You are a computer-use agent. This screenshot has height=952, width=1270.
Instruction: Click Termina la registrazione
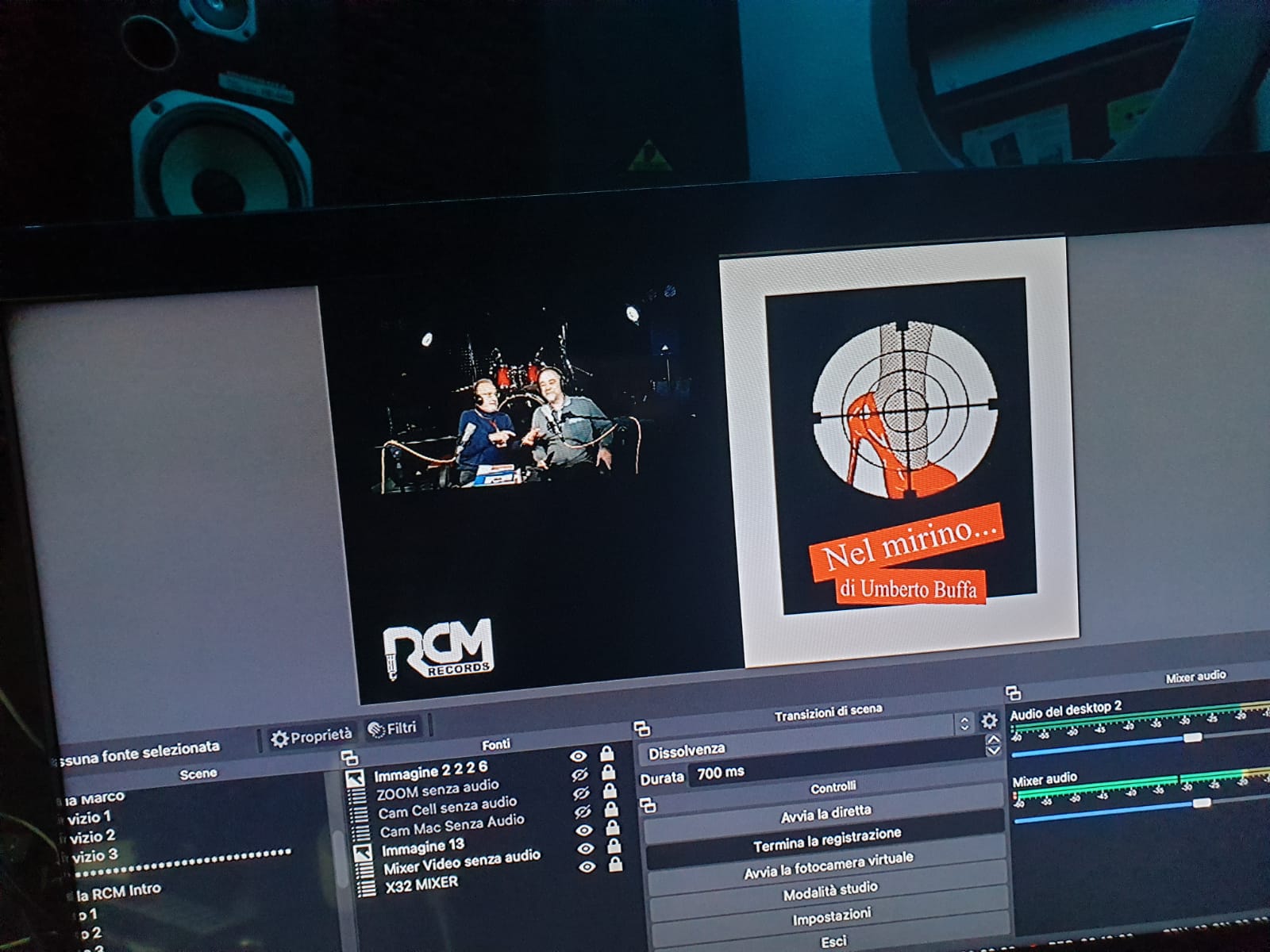[827, 839]
